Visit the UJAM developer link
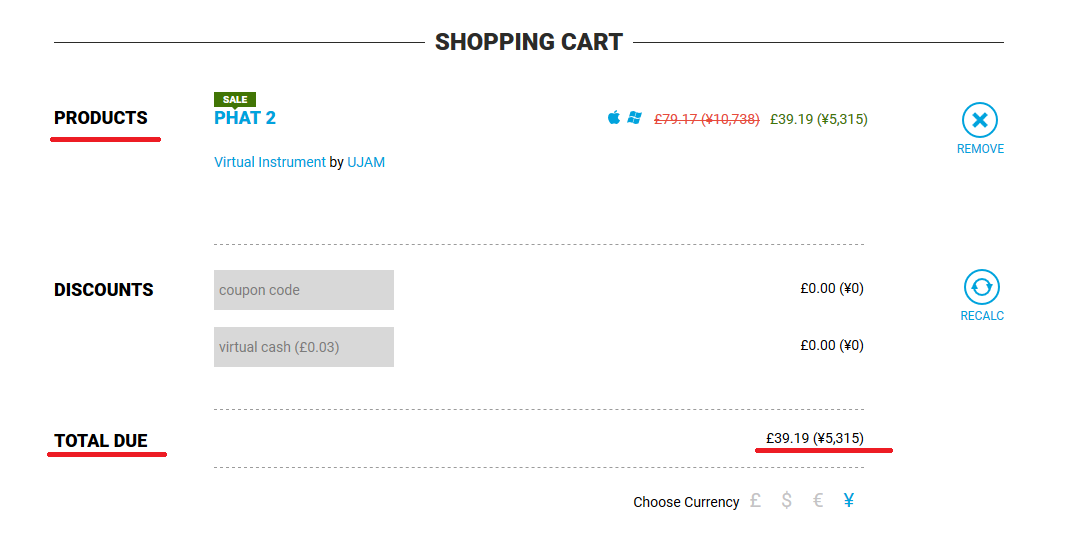This screenshot has height=551, width=1080. 366,163
